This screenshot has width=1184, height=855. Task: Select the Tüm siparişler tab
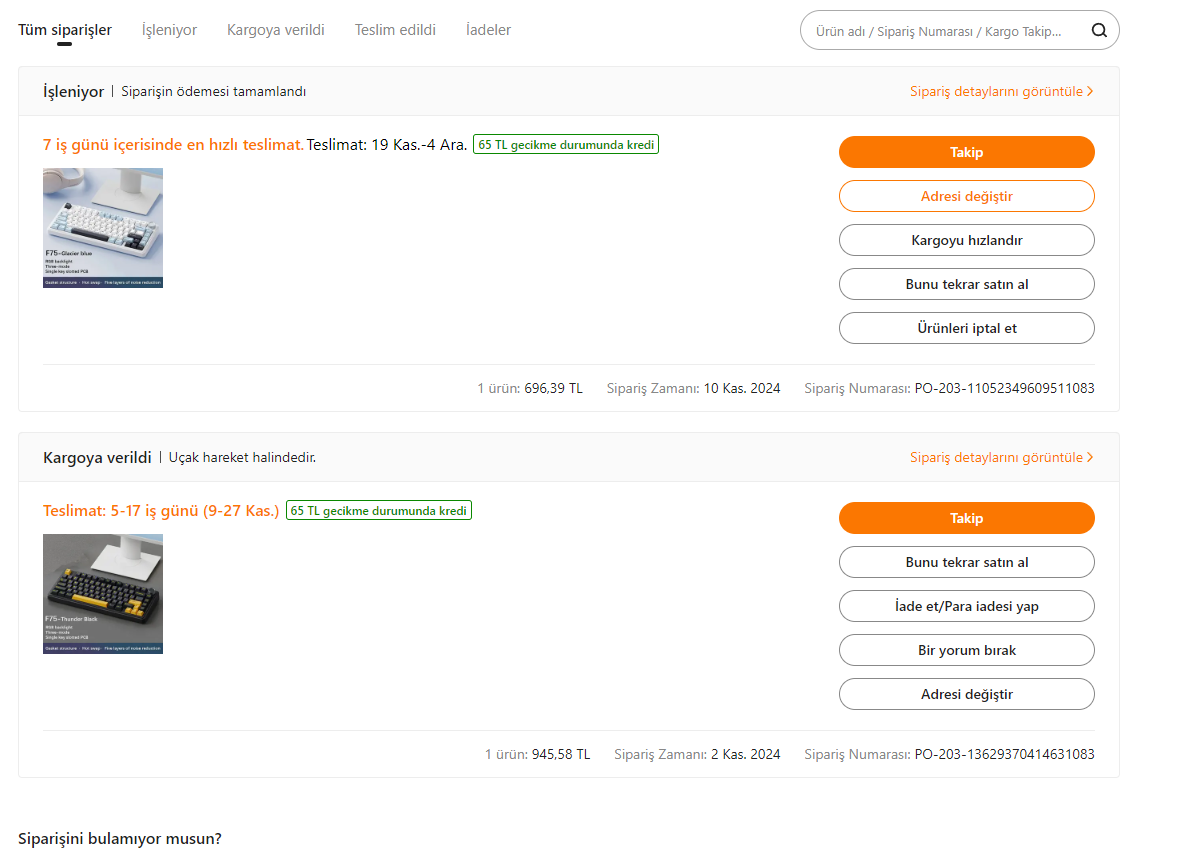[65, 30]
